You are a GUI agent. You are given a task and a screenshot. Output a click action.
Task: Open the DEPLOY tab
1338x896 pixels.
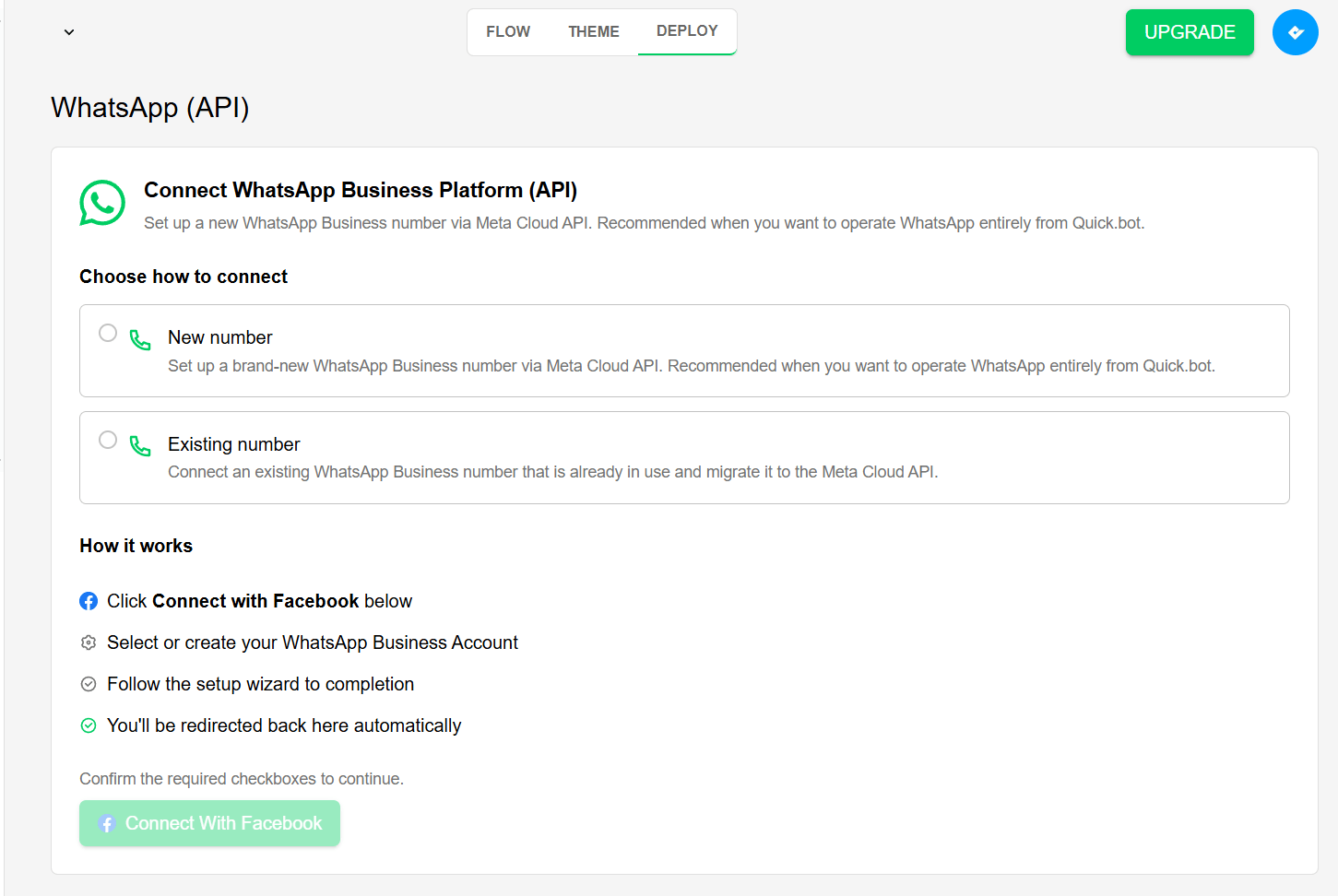point(687,31)
